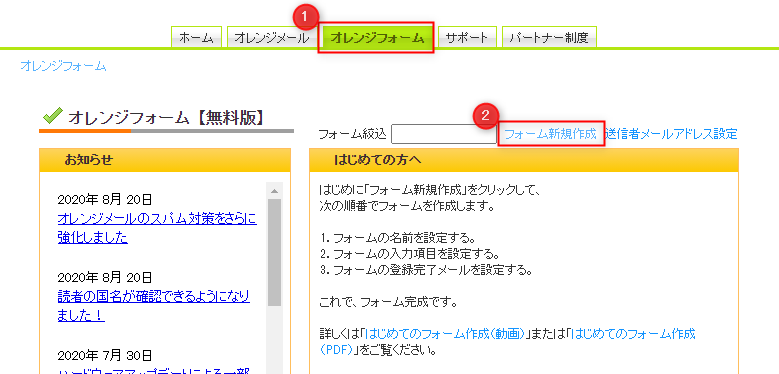The image size is (779, 374).
Task: Click the text 2. フォームの入力項目を設定する。
Action: point(409,254)
